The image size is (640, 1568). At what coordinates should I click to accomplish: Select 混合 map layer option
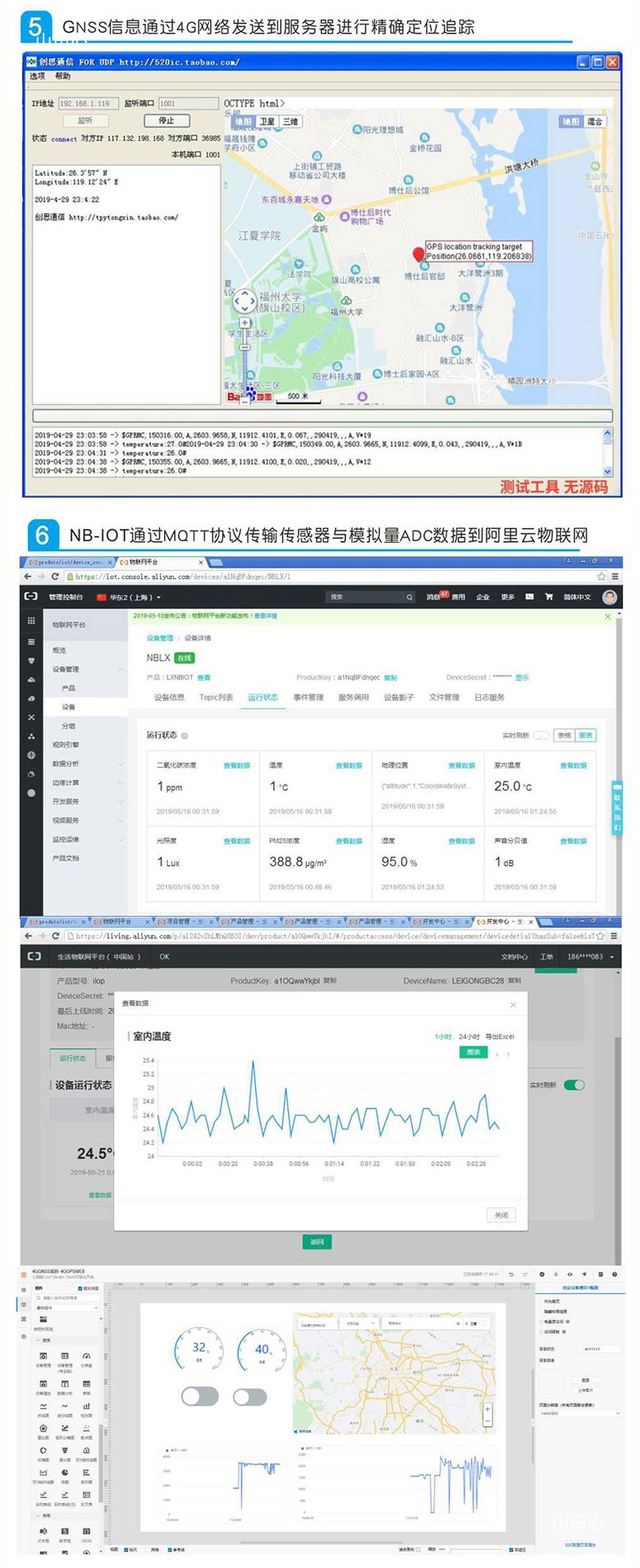pos(594,121)
